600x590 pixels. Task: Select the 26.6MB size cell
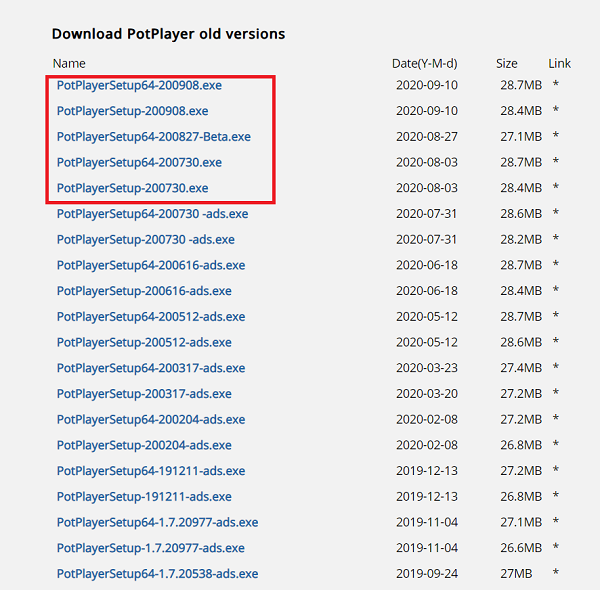point(521,548)
